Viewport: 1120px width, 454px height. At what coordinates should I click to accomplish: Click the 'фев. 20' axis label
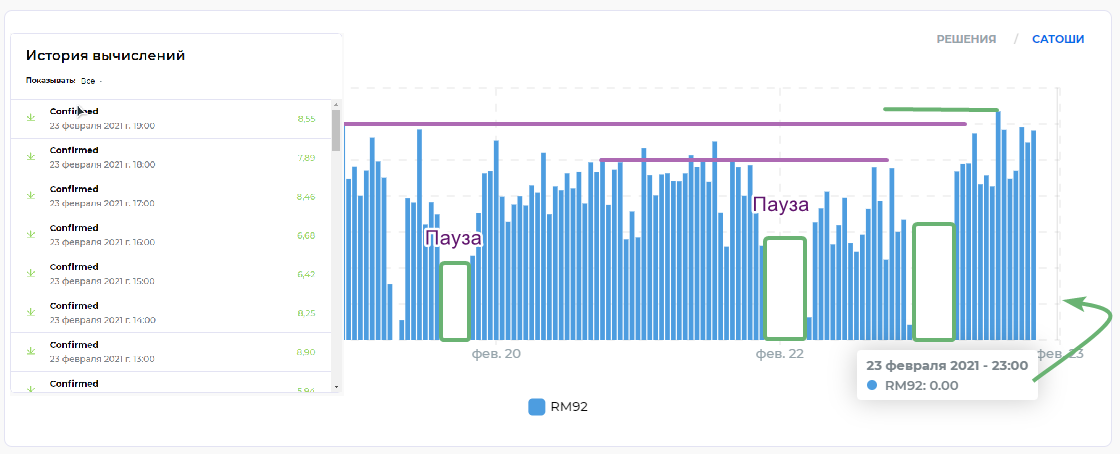click(497, 354)
